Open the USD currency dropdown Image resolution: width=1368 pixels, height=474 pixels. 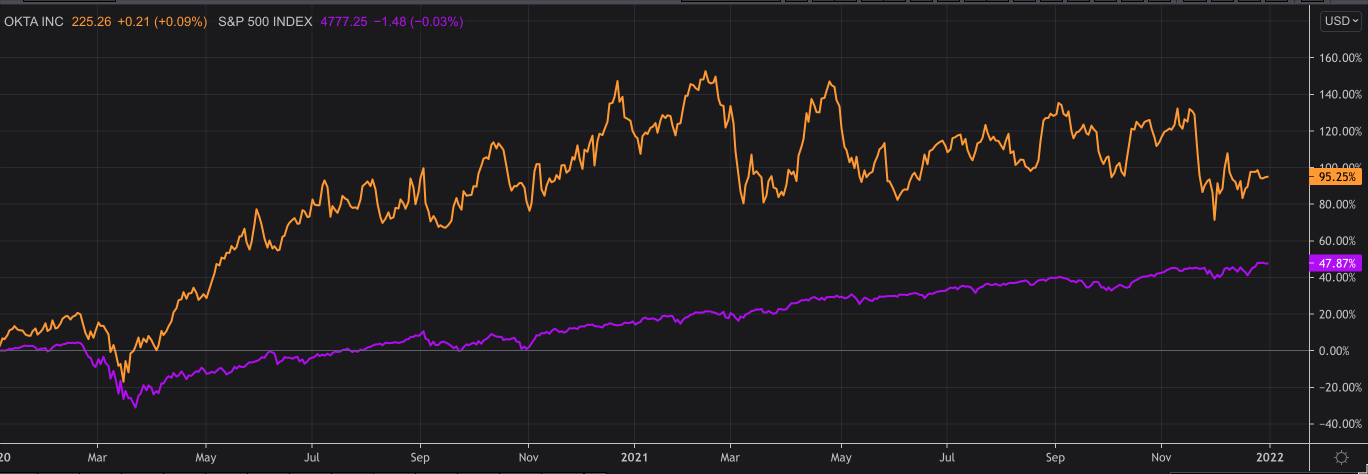point(1339,21)
